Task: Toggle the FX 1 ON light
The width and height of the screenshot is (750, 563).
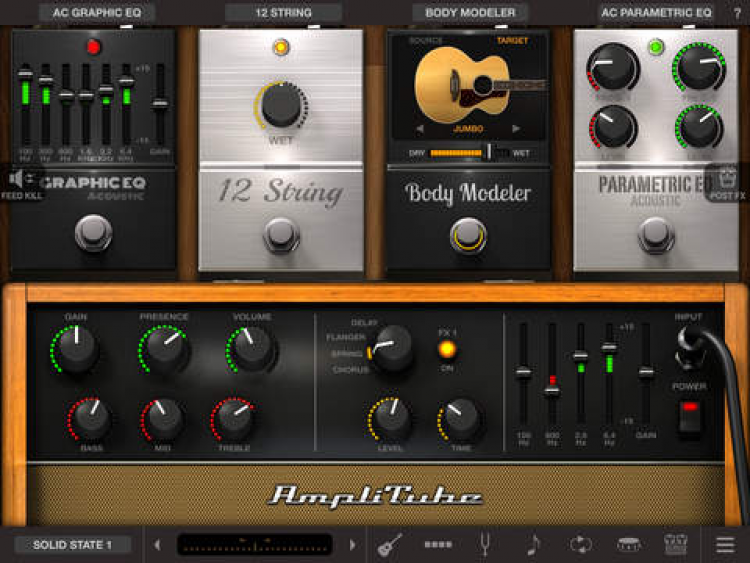Action: pyautogui.click(x=447, y=350)
